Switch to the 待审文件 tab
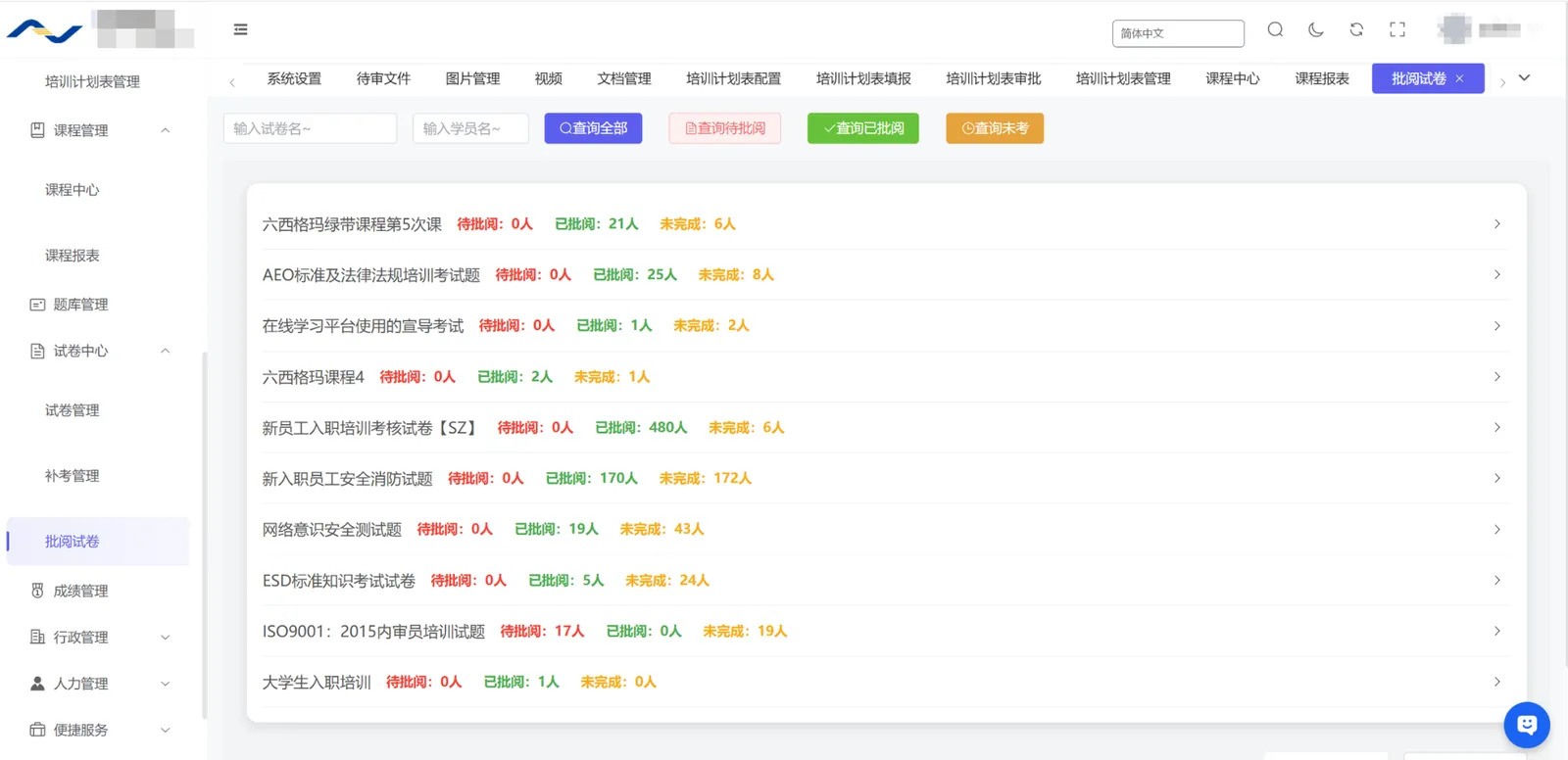 point(383,78)
